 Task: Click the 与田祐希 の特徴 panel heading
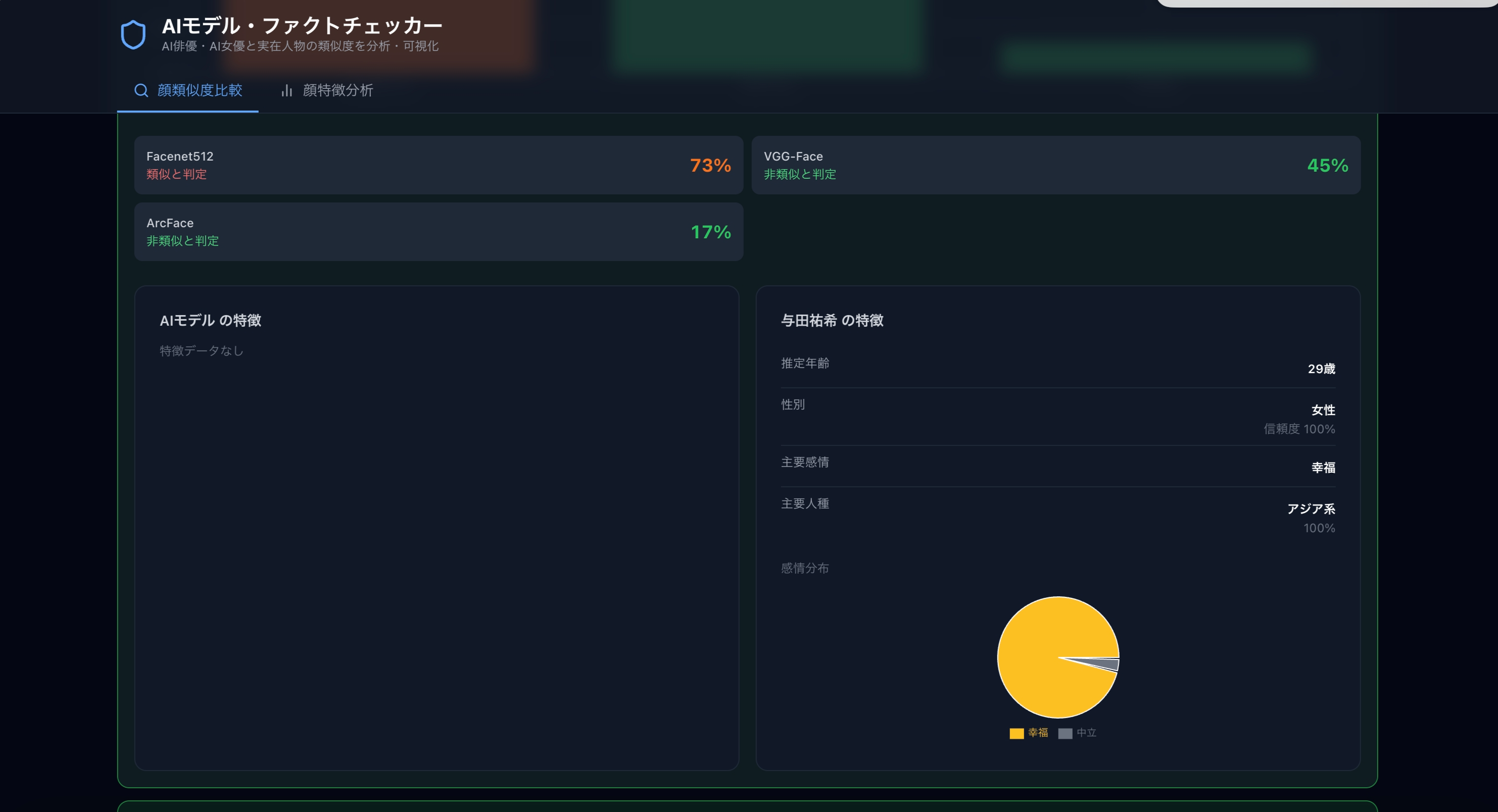click(x=832, y=320)
